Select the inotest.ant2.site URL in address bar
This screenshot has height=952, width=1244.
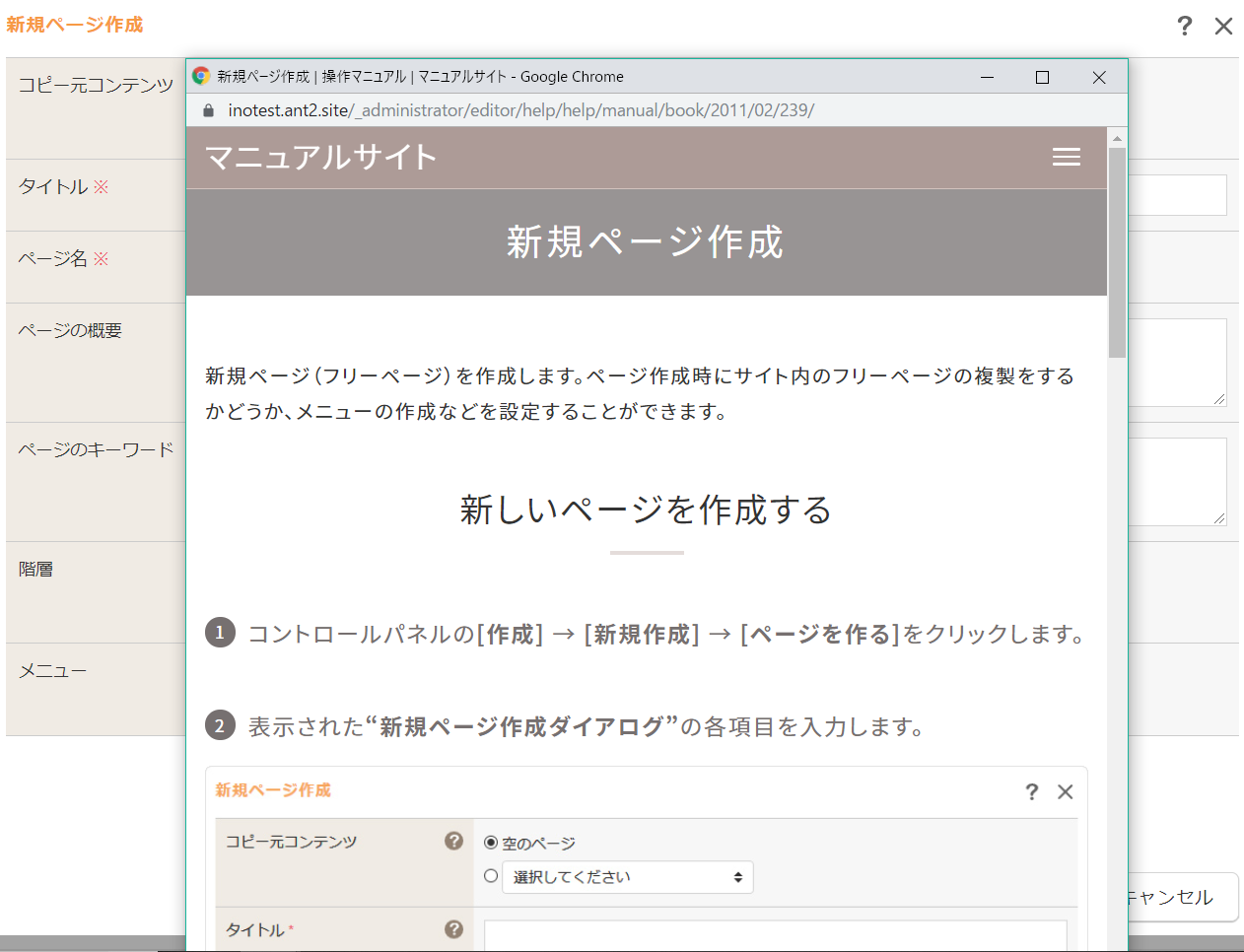point(520,110)
